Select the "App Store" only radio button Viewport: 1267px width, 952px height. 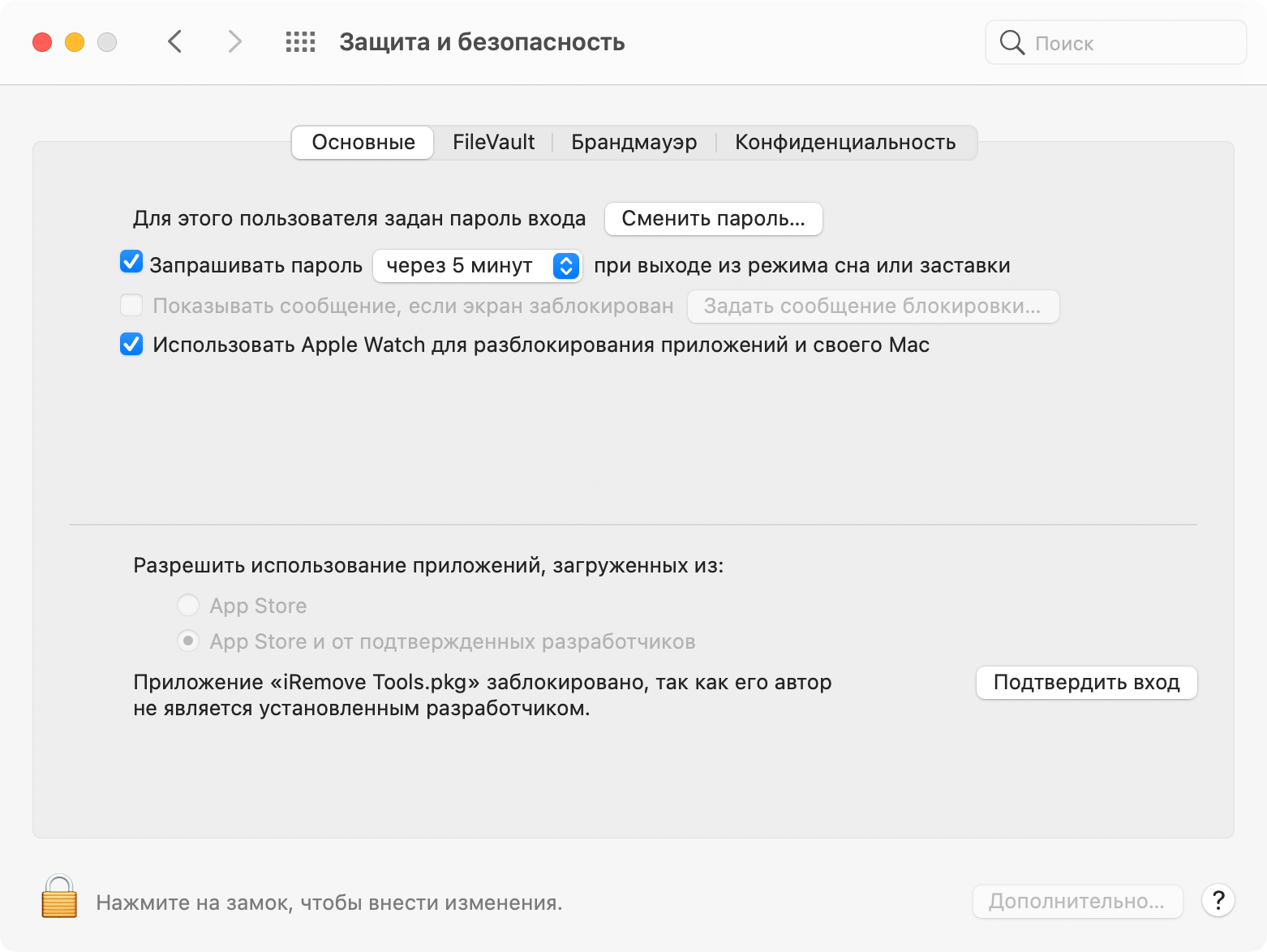tap(188, 605)
